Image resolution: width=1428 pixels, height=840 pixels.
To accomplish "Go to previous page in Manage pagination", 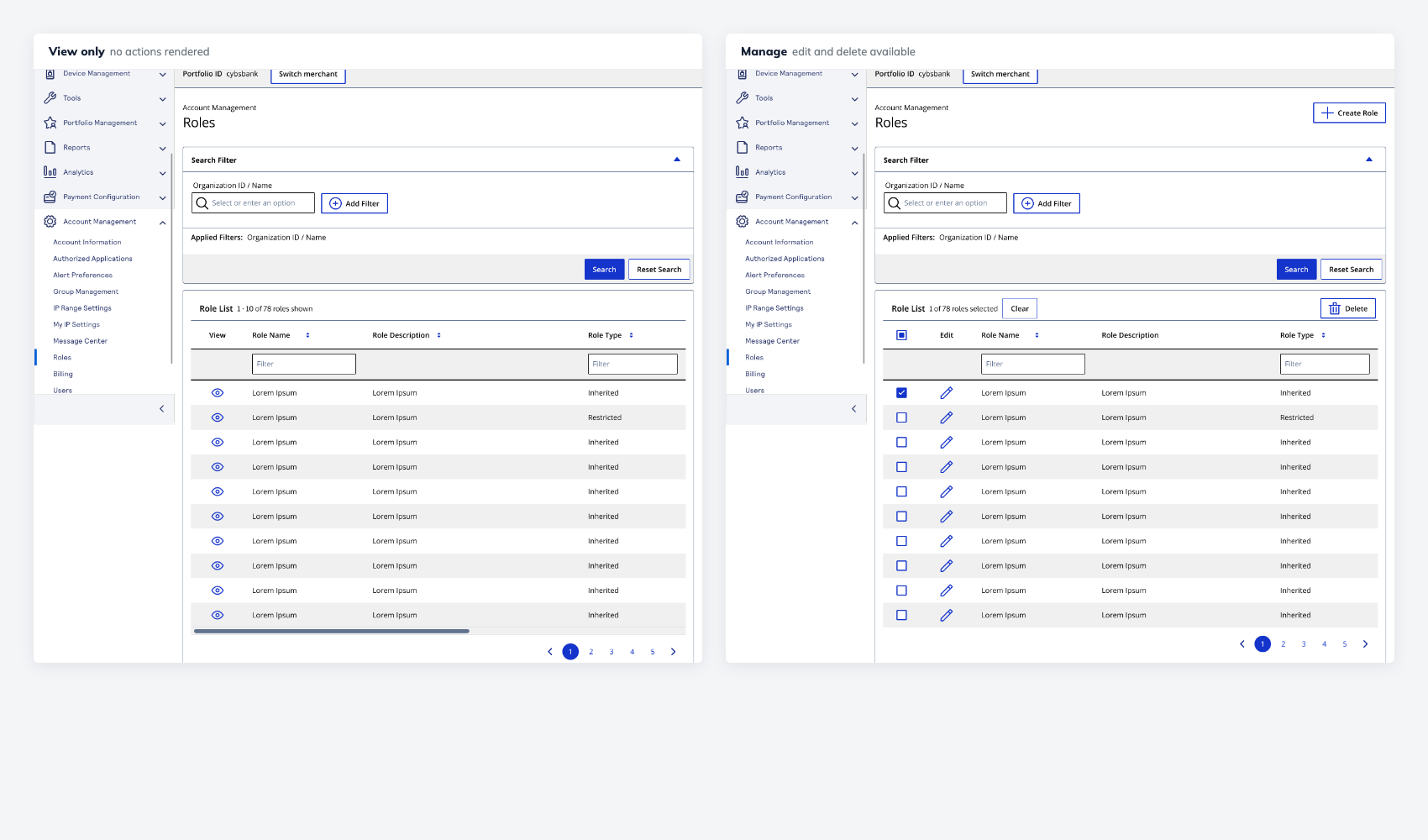I will point(1242,644).
